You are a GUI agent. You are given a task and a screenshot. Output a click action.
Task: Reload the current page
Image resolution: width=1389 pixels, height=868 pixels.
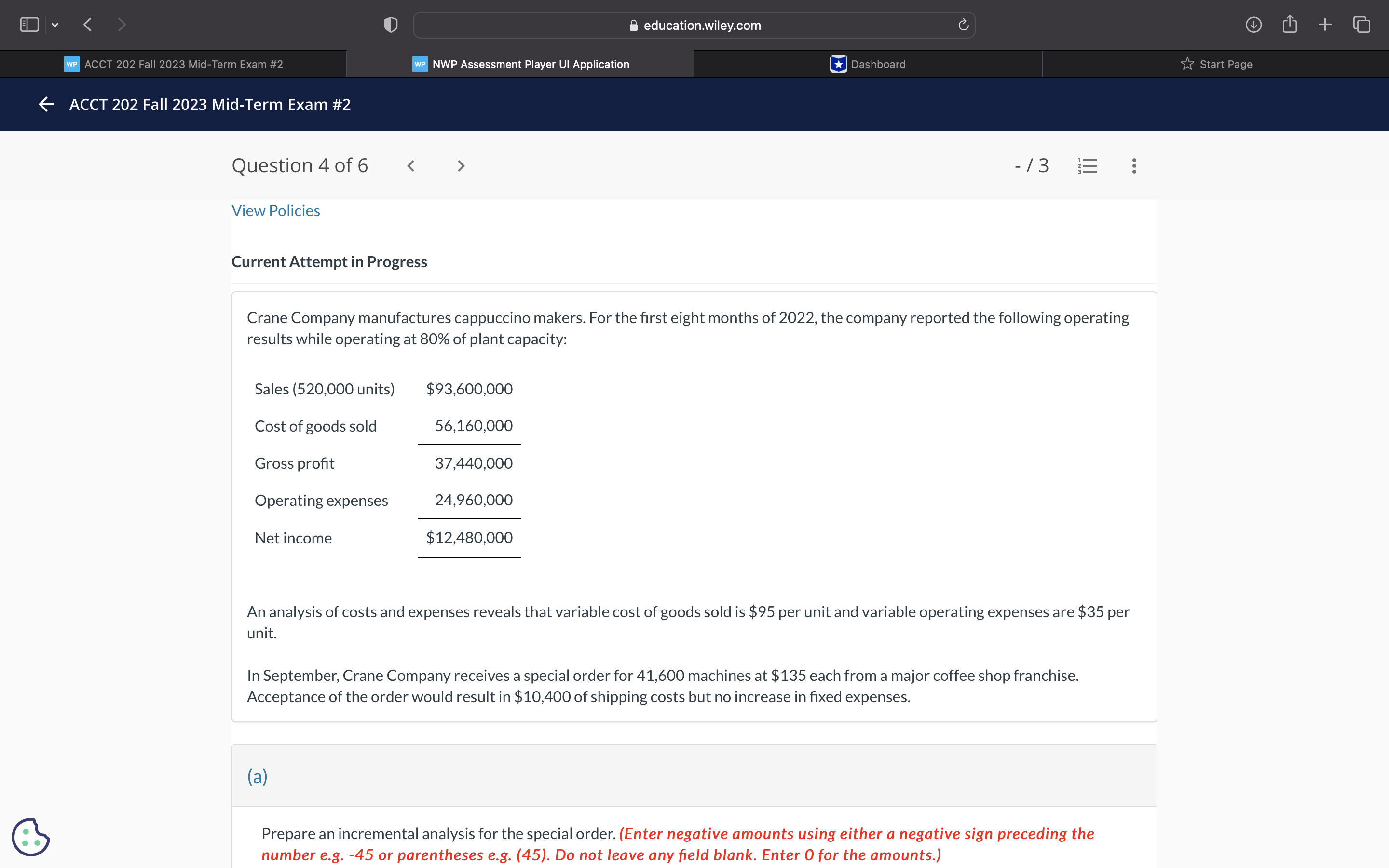pos(963,25)
